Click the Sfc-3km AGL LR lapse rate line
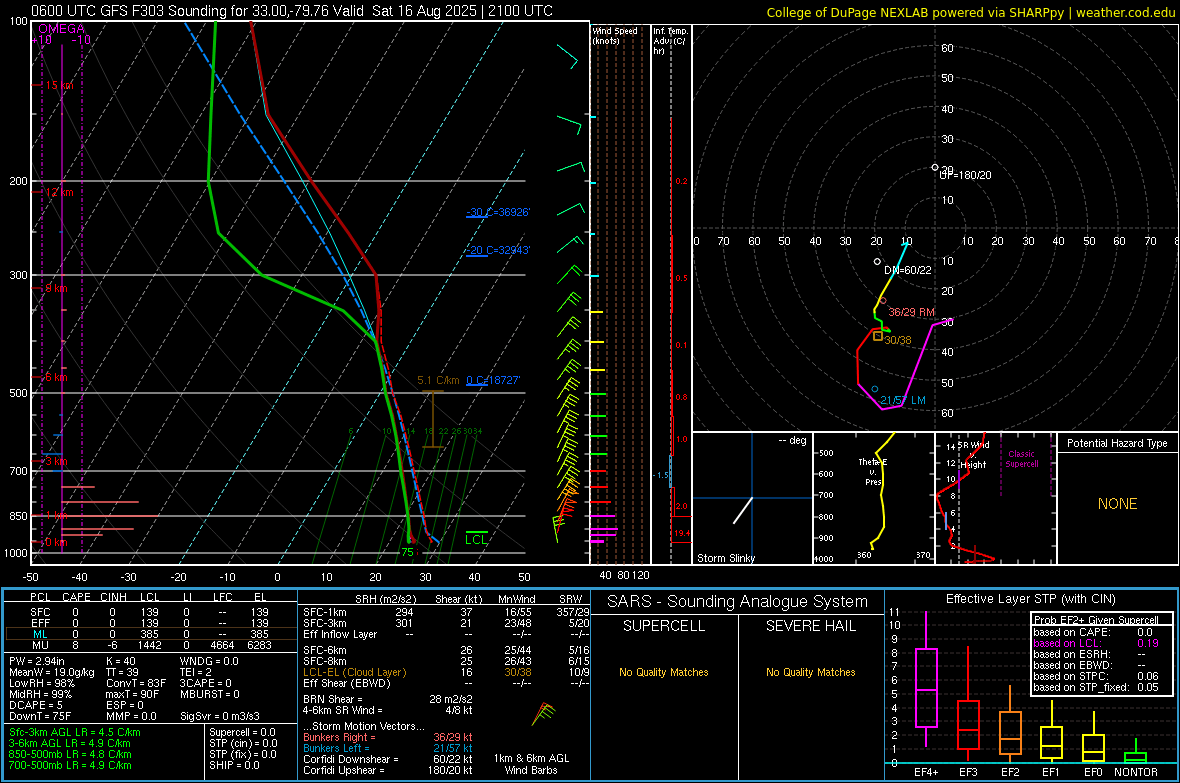1180x783 pixels. [75, 732]
